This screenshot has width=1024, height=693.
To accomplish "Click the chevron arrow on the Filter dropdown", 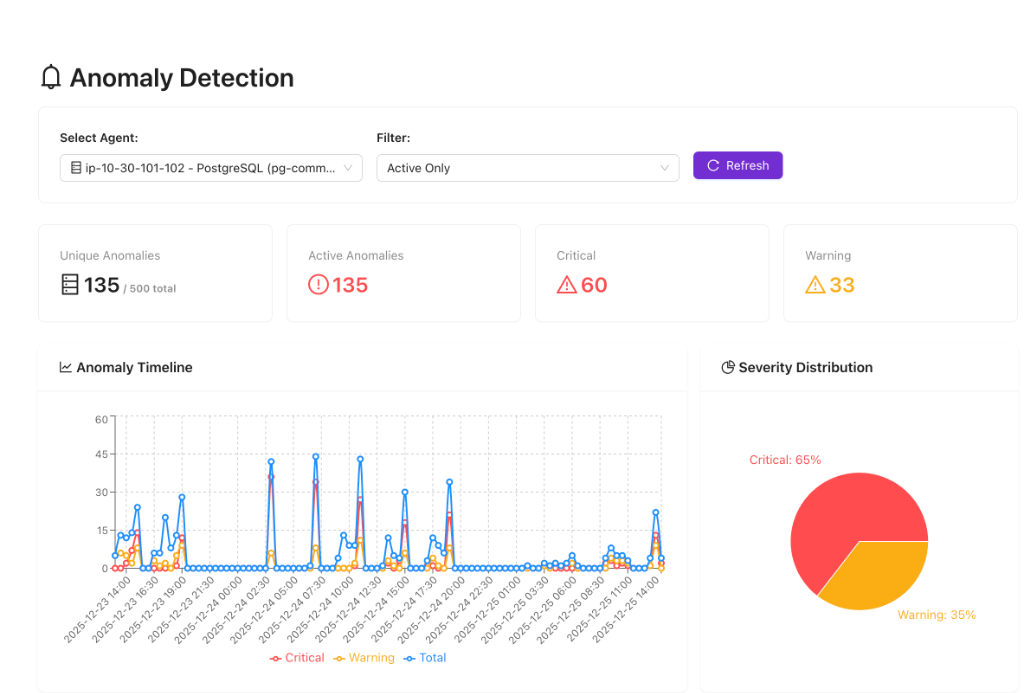I will coord(666,168).
